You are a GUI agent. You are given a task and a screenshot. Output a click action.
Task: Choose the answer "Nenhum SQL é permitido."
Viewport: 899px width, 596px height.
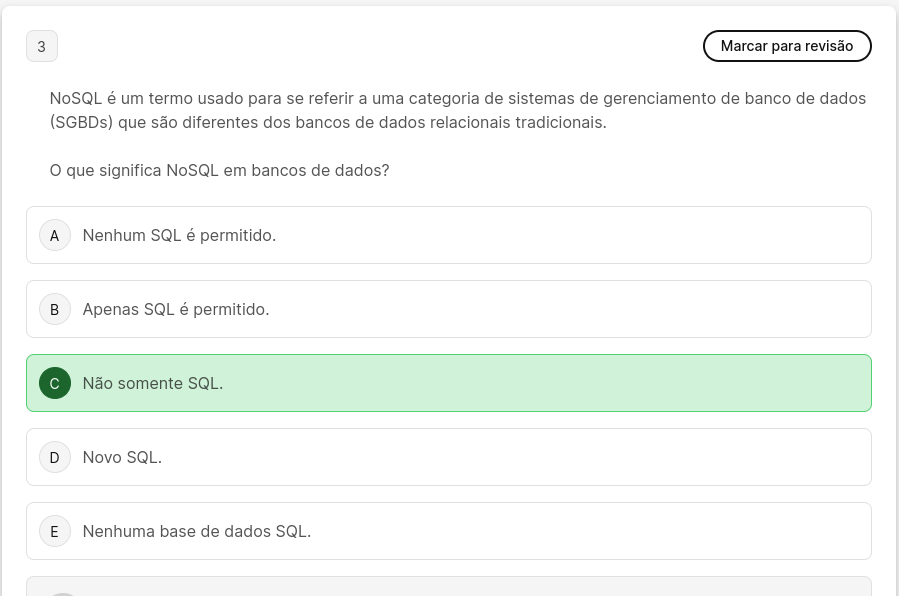coord(179,235)
